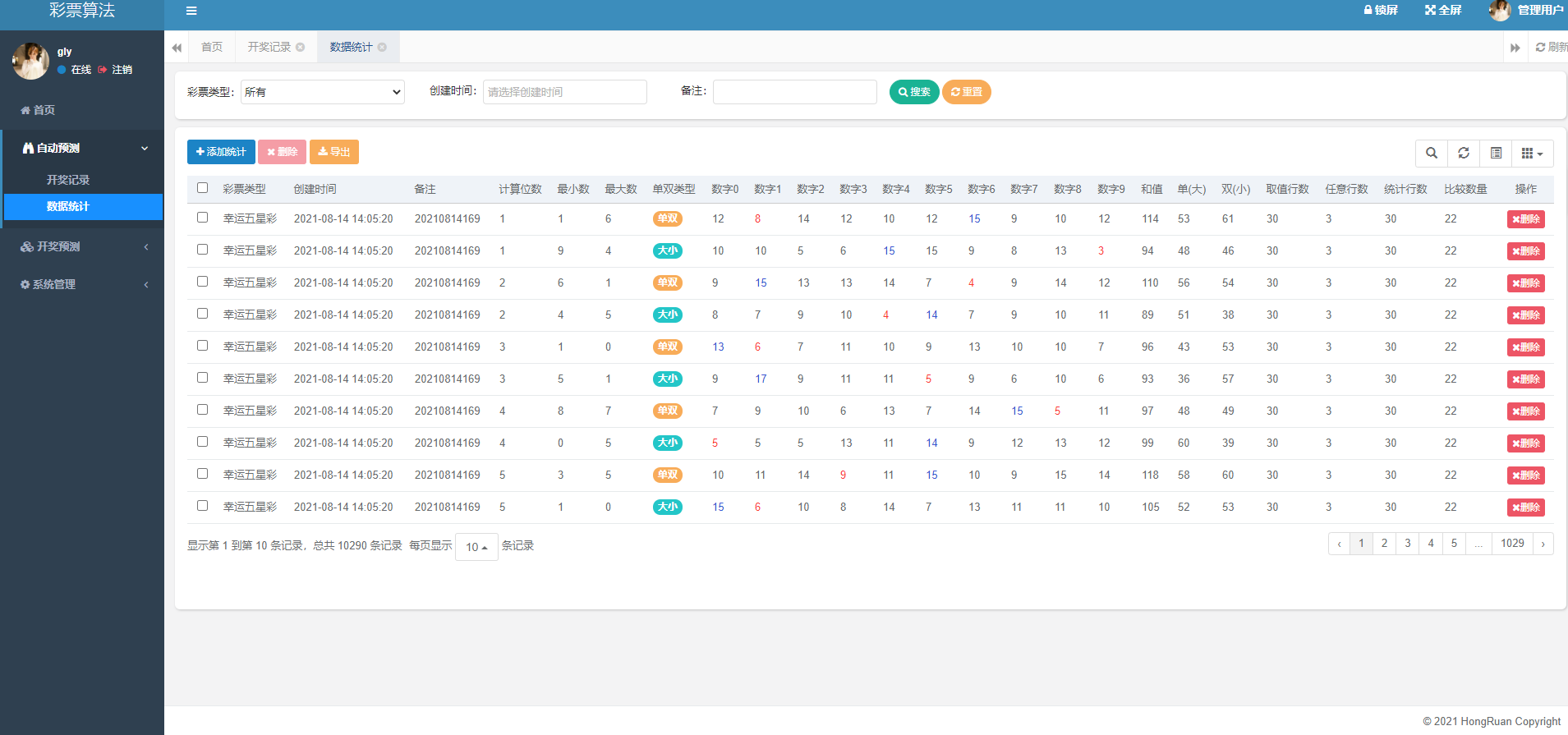Open the 开奖记录 sidebar submenu item
1568x735 pixels.
coord(68,180)
